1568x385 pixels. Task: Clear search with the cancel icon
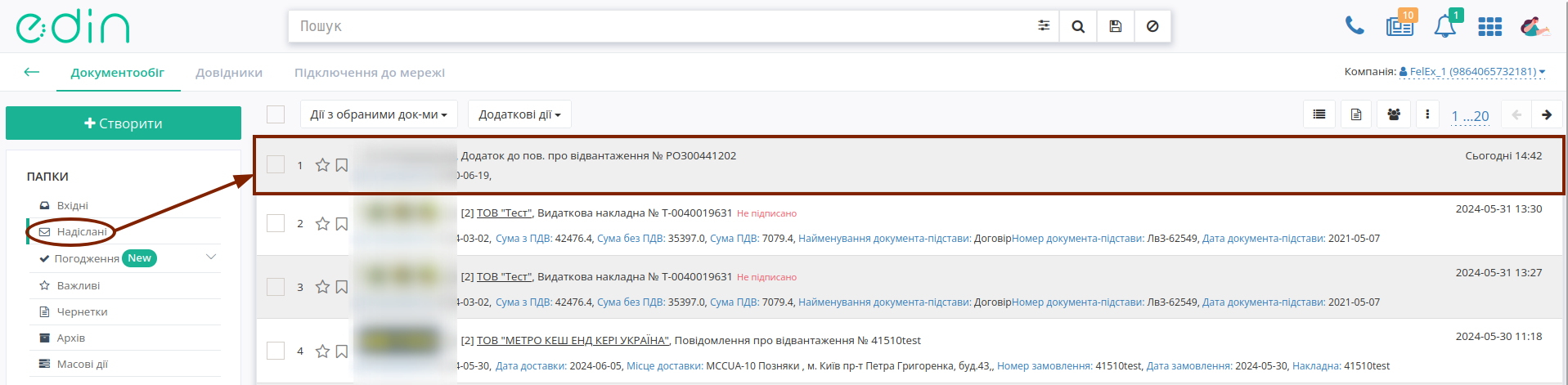(1152, 26)
